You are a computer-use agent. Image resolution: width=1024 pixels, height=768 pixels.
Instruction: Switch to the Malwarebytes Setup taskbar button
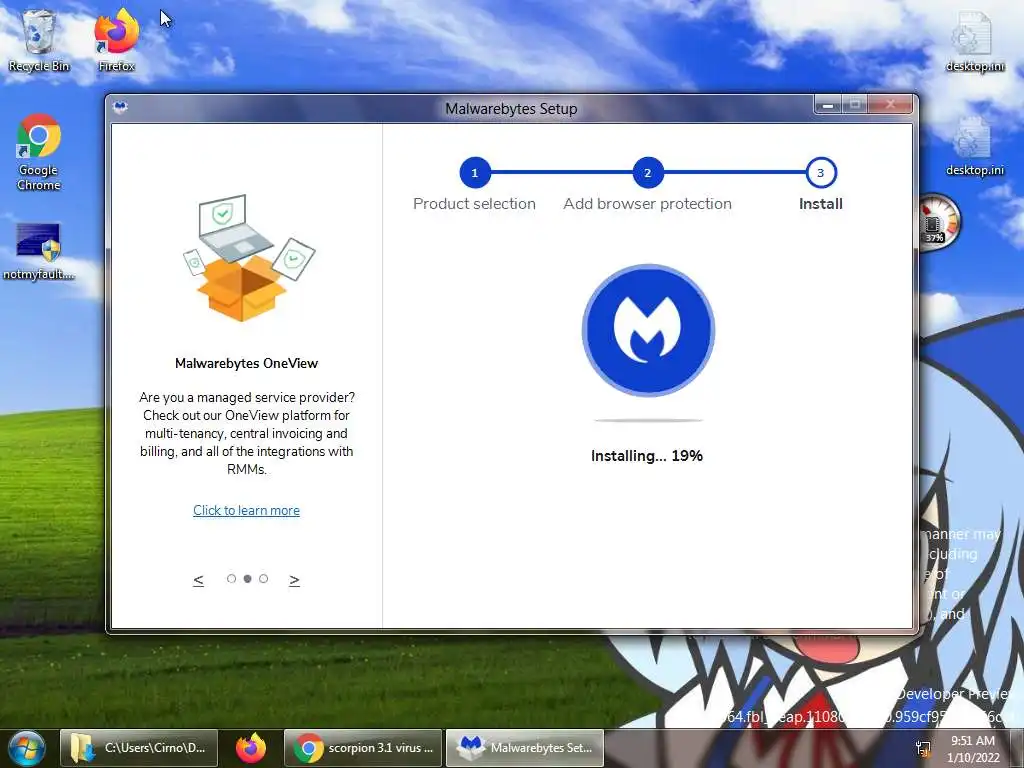click(x=524, y=748)
